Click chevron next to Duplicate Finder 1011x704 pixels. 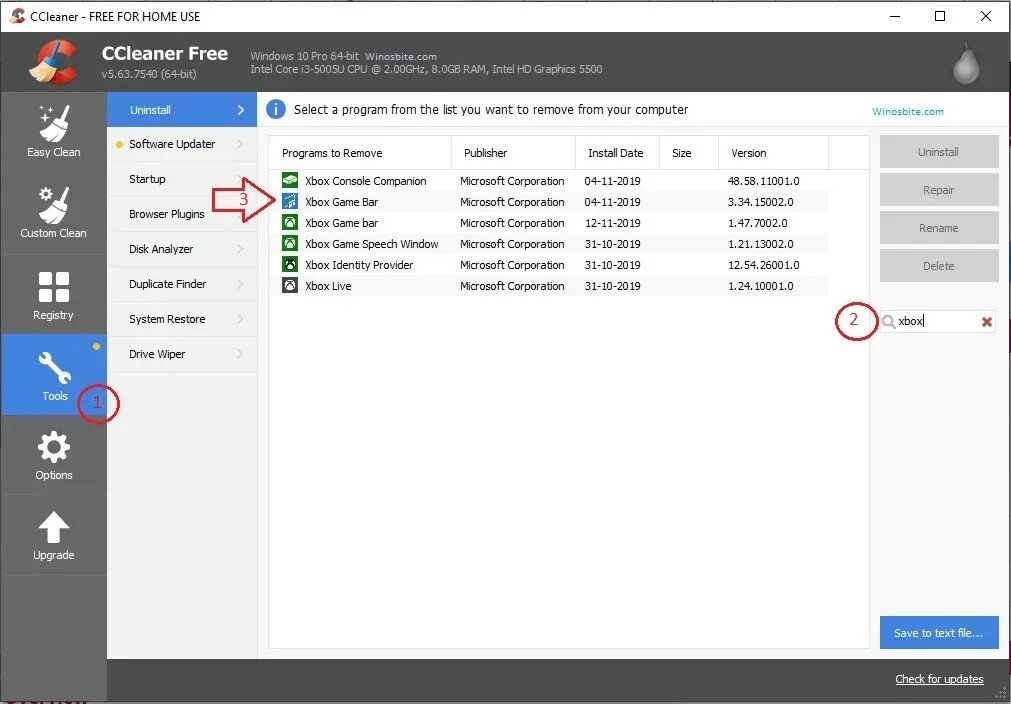240,284
